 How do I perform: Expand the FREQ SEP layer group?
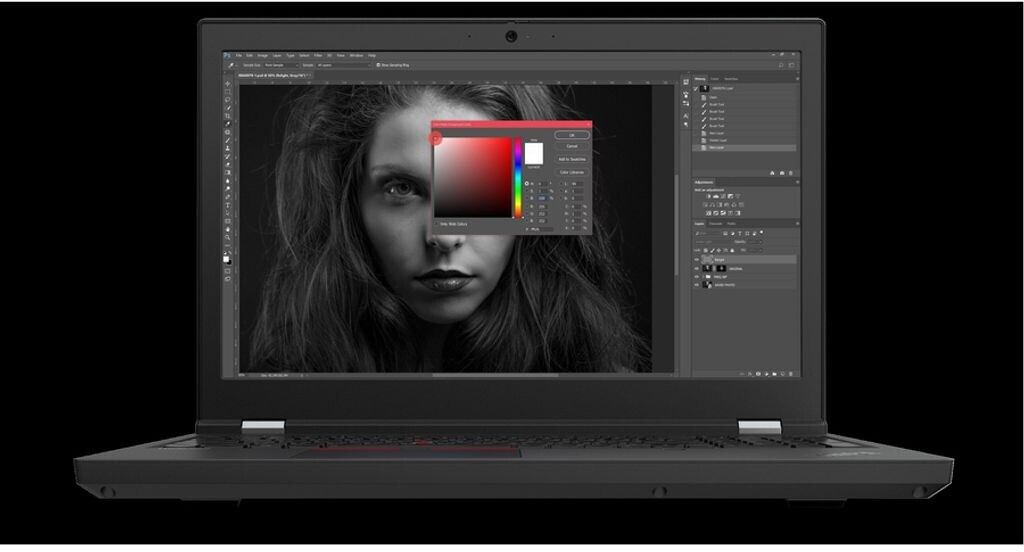(x=704, y=277)
